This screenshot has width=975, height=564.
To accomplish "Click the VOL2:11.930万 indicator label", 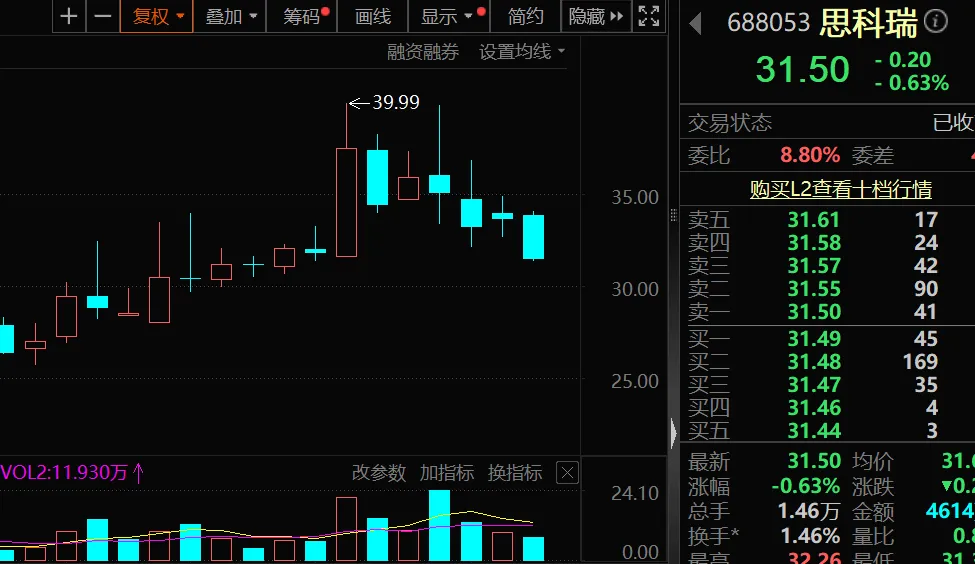I will tap(64, 473).
